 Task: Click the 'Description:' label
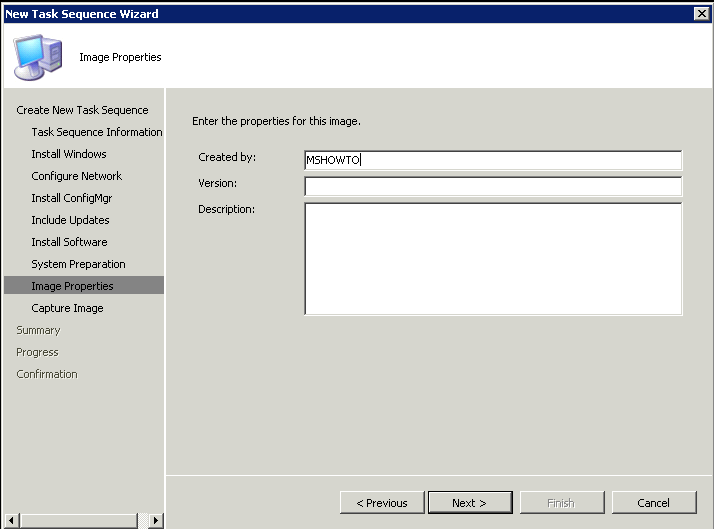pos(226,209)
